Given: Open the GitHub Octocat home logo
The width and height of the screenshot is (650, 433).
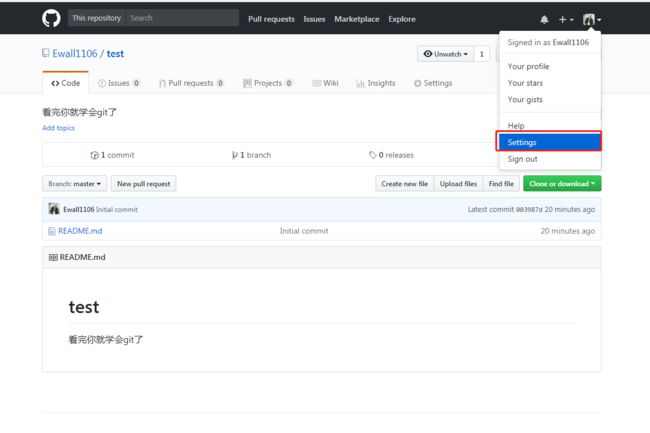Looking at the screenshot, I should click(51, 18).
